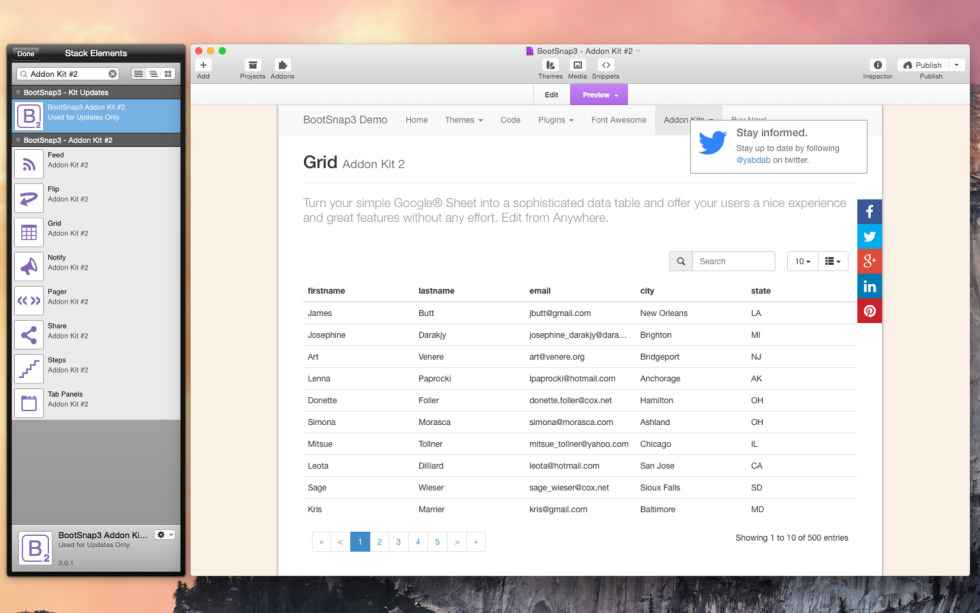Image resolution: width=980 pixels, height=613 pixels.
Task: Sort table by firstname column
Action: coord(326,291)
